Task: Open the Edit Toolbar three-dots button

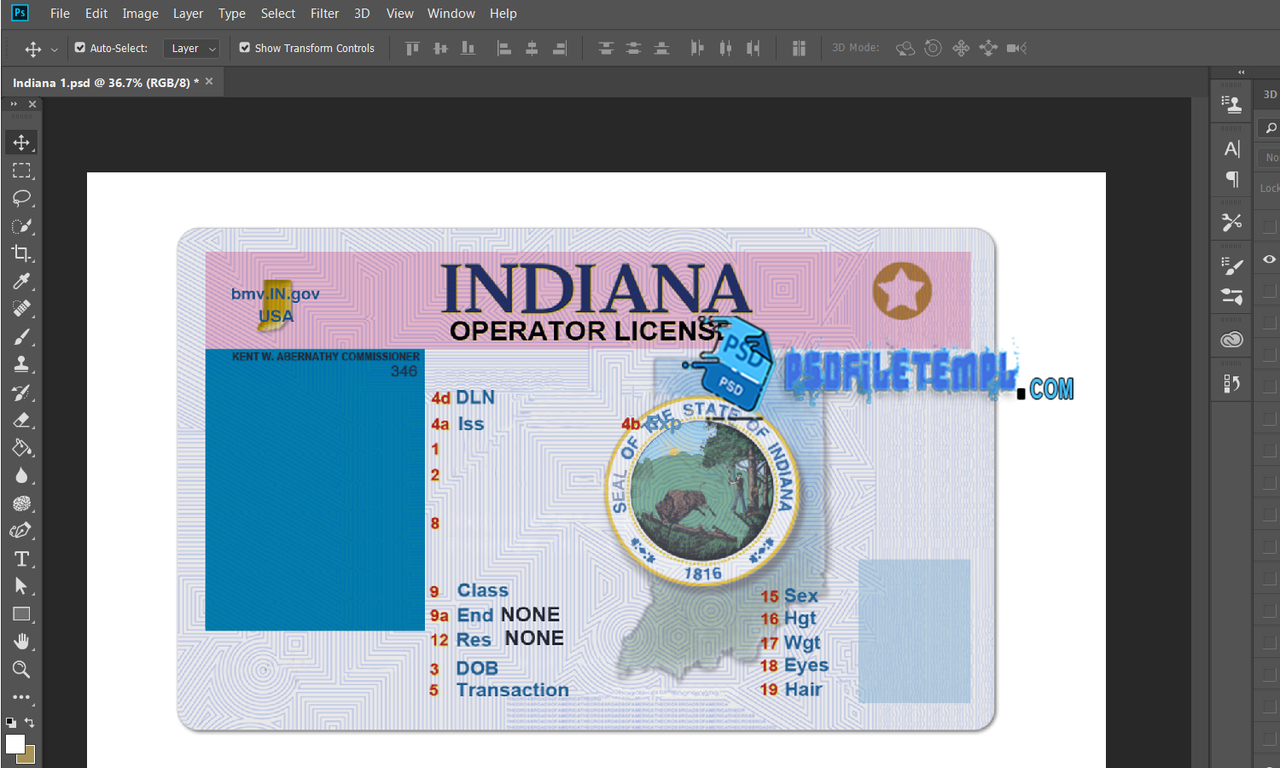Action: point(21,697)
